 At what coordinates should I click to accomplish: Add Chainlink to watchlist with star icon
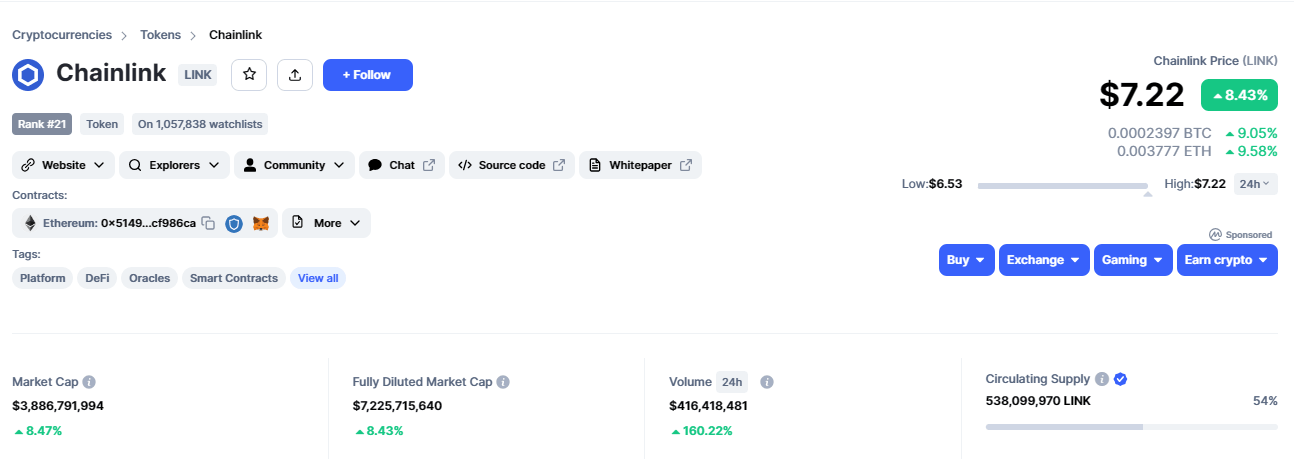point(249,75)
